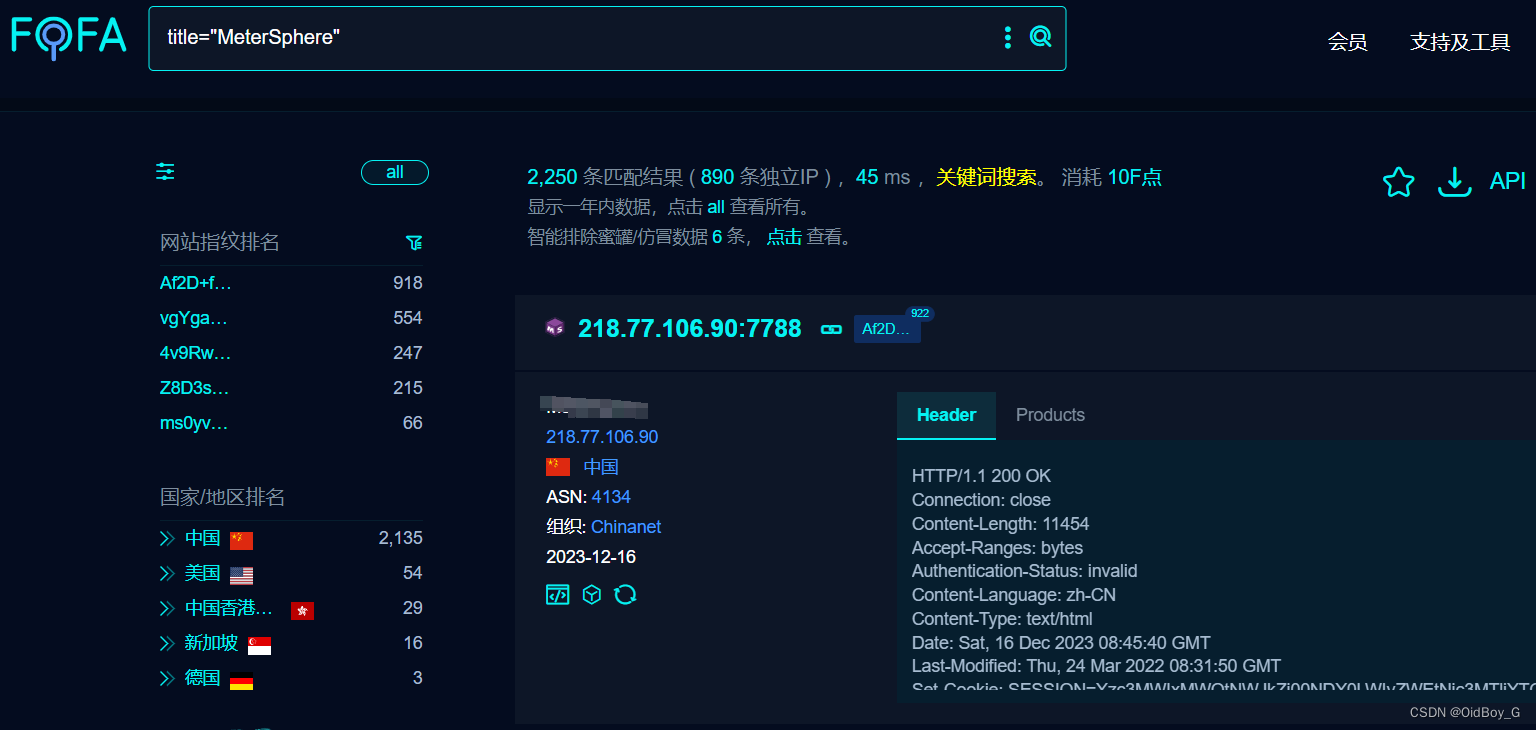
Task: Click link icon beside 218.77.106.90:7788
Action: [831, 329]
